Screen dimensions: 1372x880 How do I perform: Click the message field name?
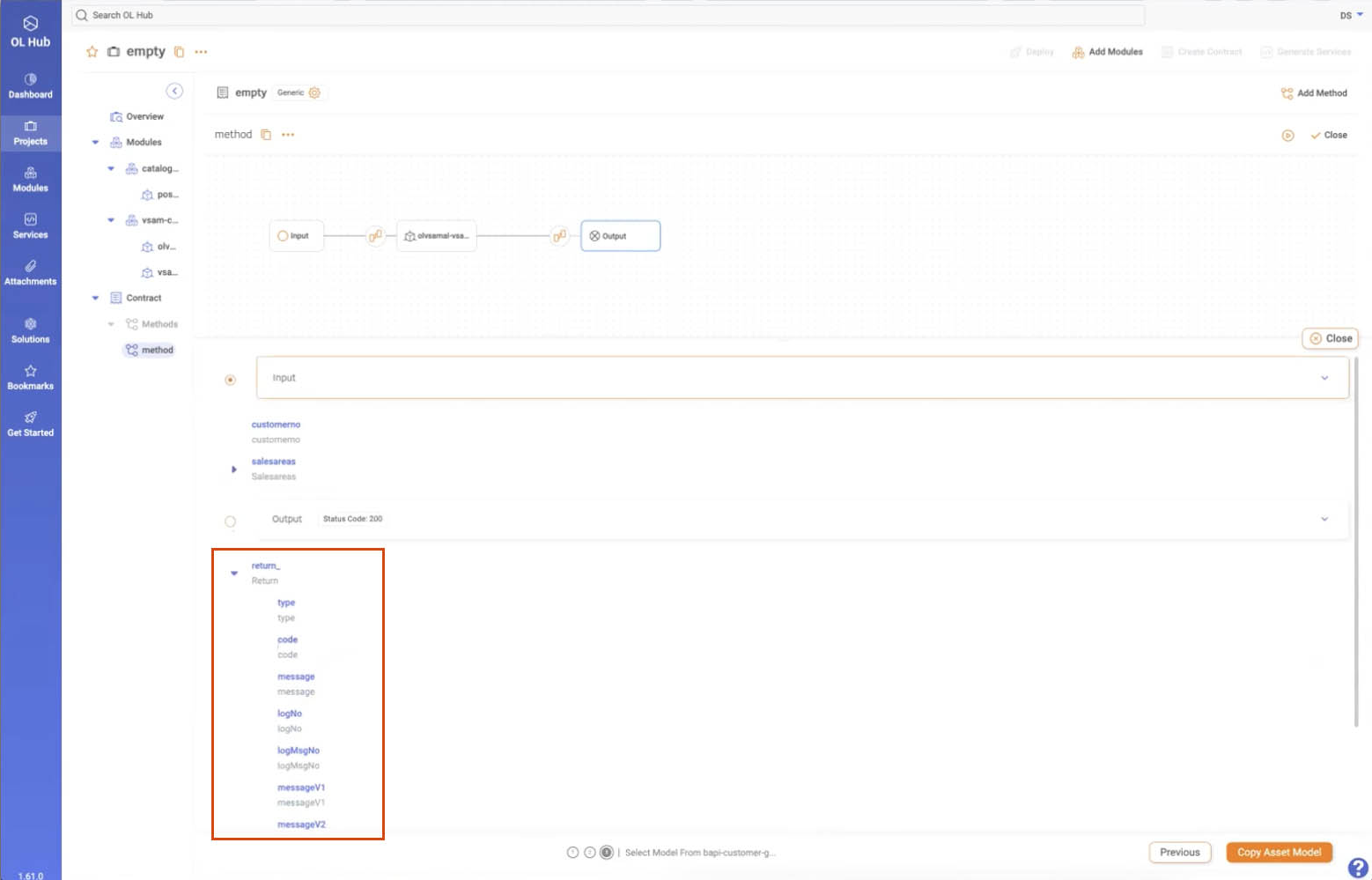(296, 677)
